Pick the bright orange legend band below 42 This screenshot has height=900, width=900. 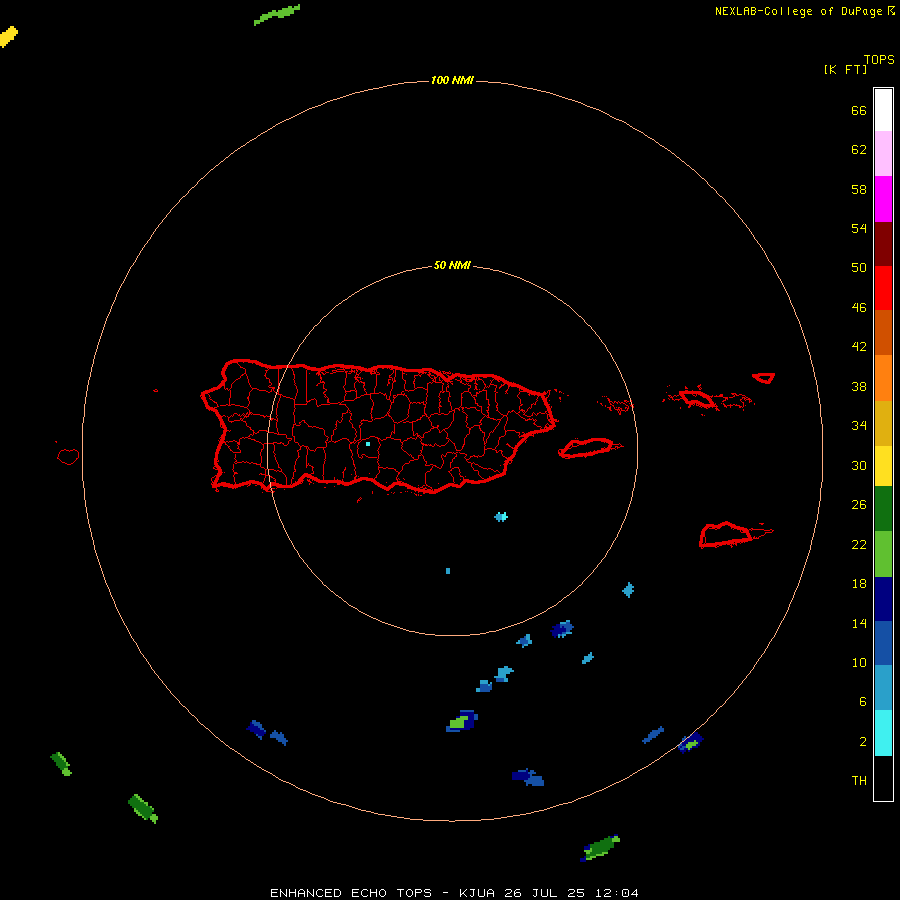[883, 378]
